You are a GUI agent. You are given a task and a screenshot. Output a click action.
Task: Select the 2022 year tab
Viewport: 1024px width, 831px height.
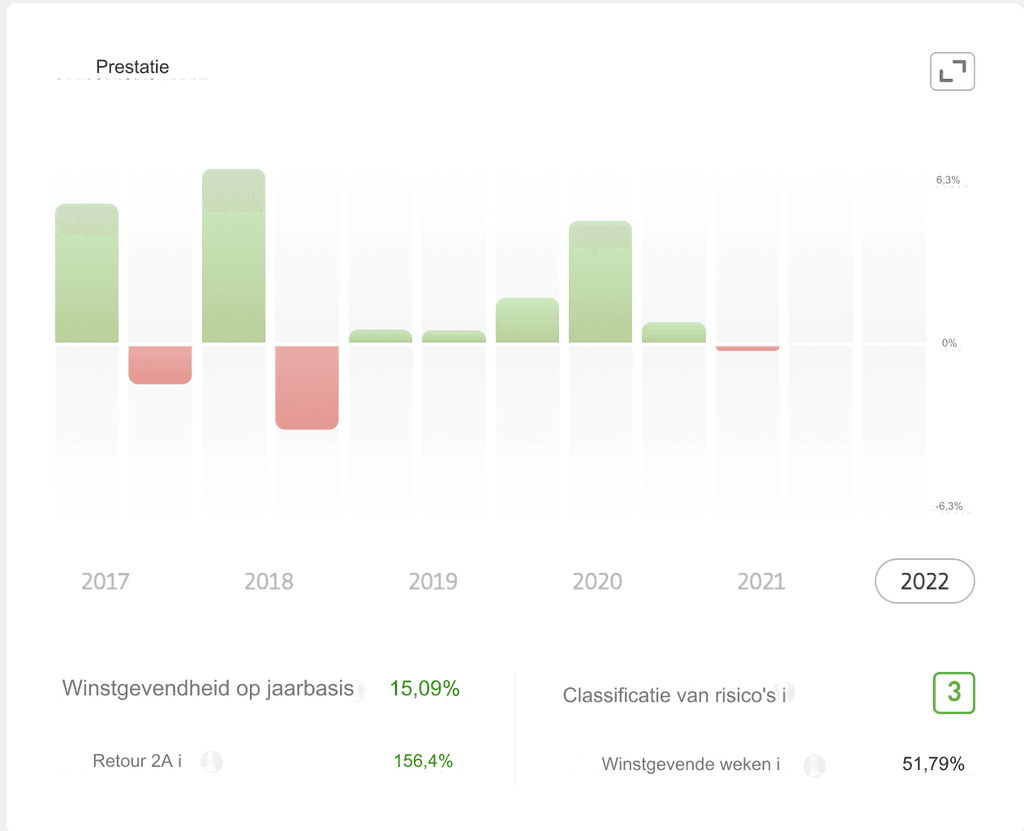[x=925, y=581]
